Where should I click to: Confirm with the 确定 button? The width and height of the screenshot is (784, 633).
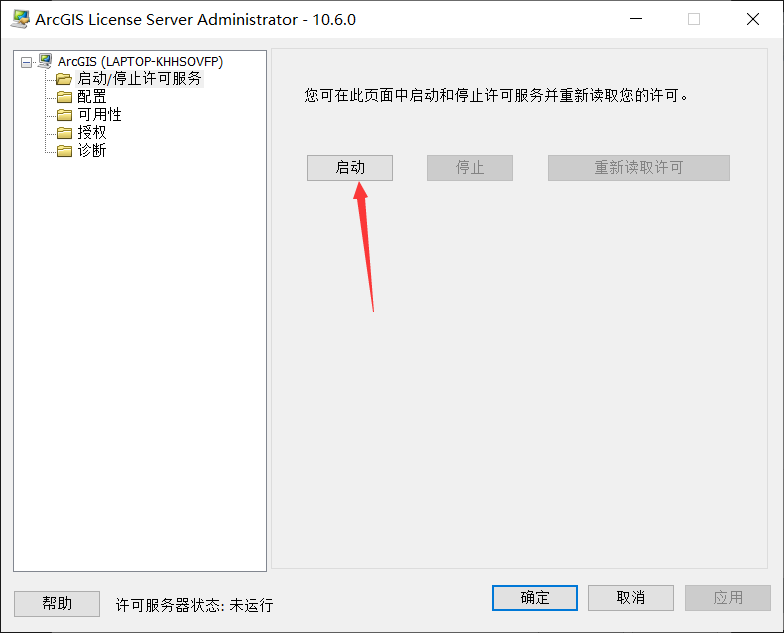tap(535, 598)
